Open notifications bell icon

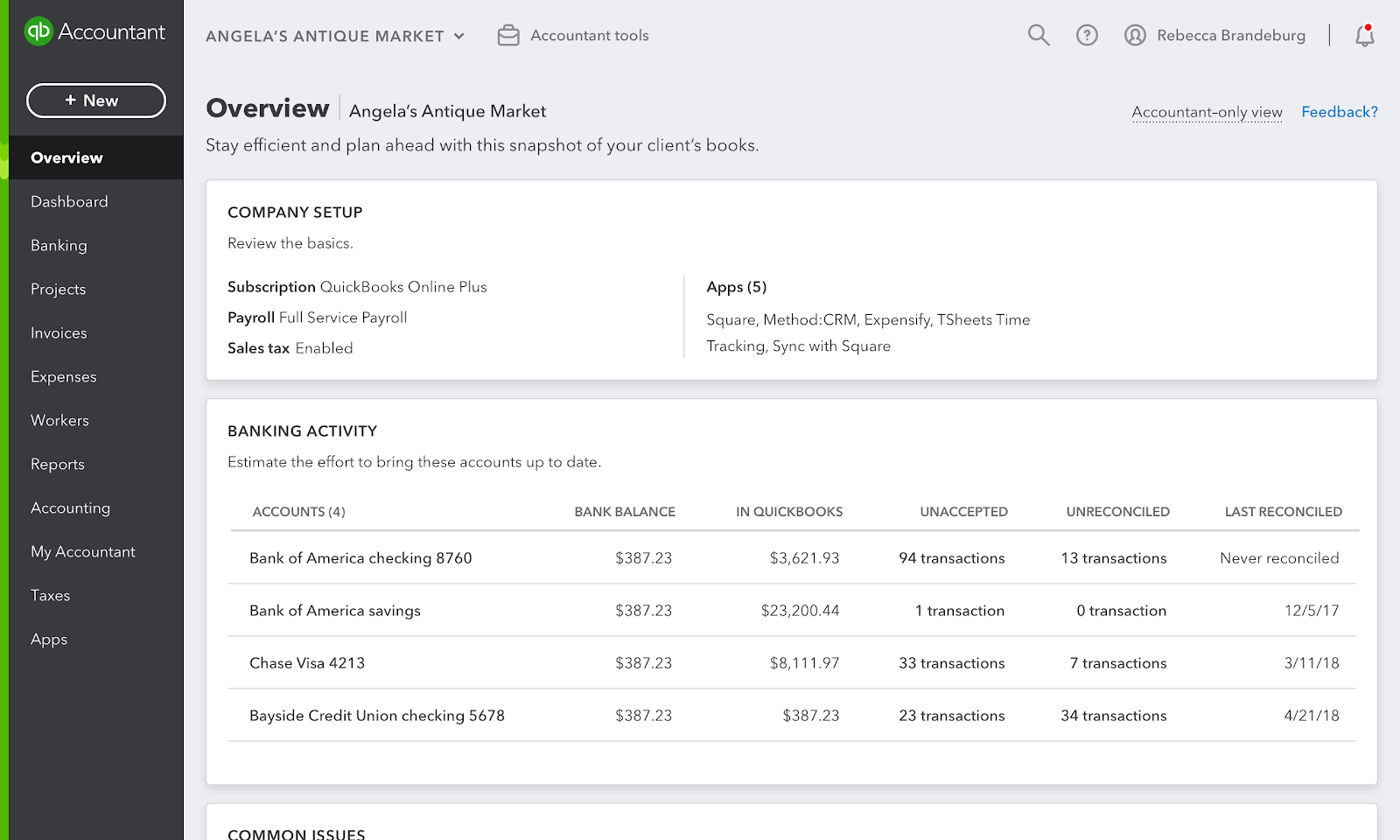coord(1364,35)
